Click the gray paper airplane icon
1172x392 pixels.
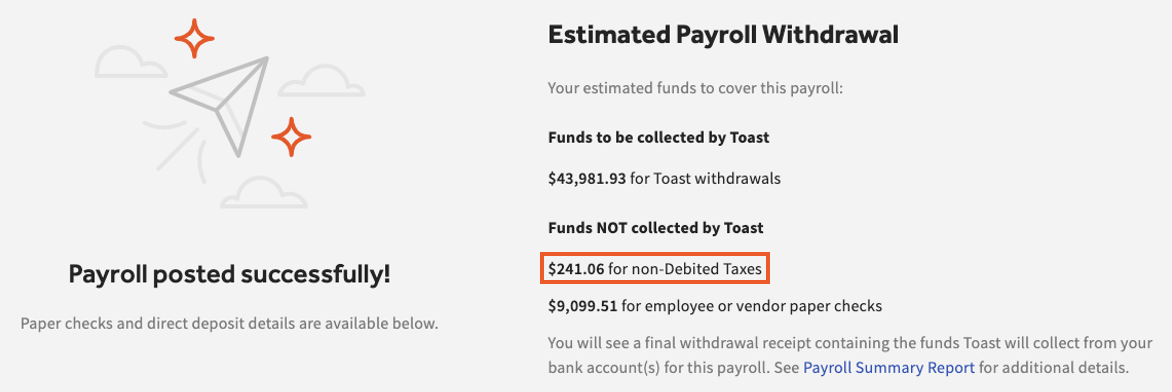click(x=219, y=105)
